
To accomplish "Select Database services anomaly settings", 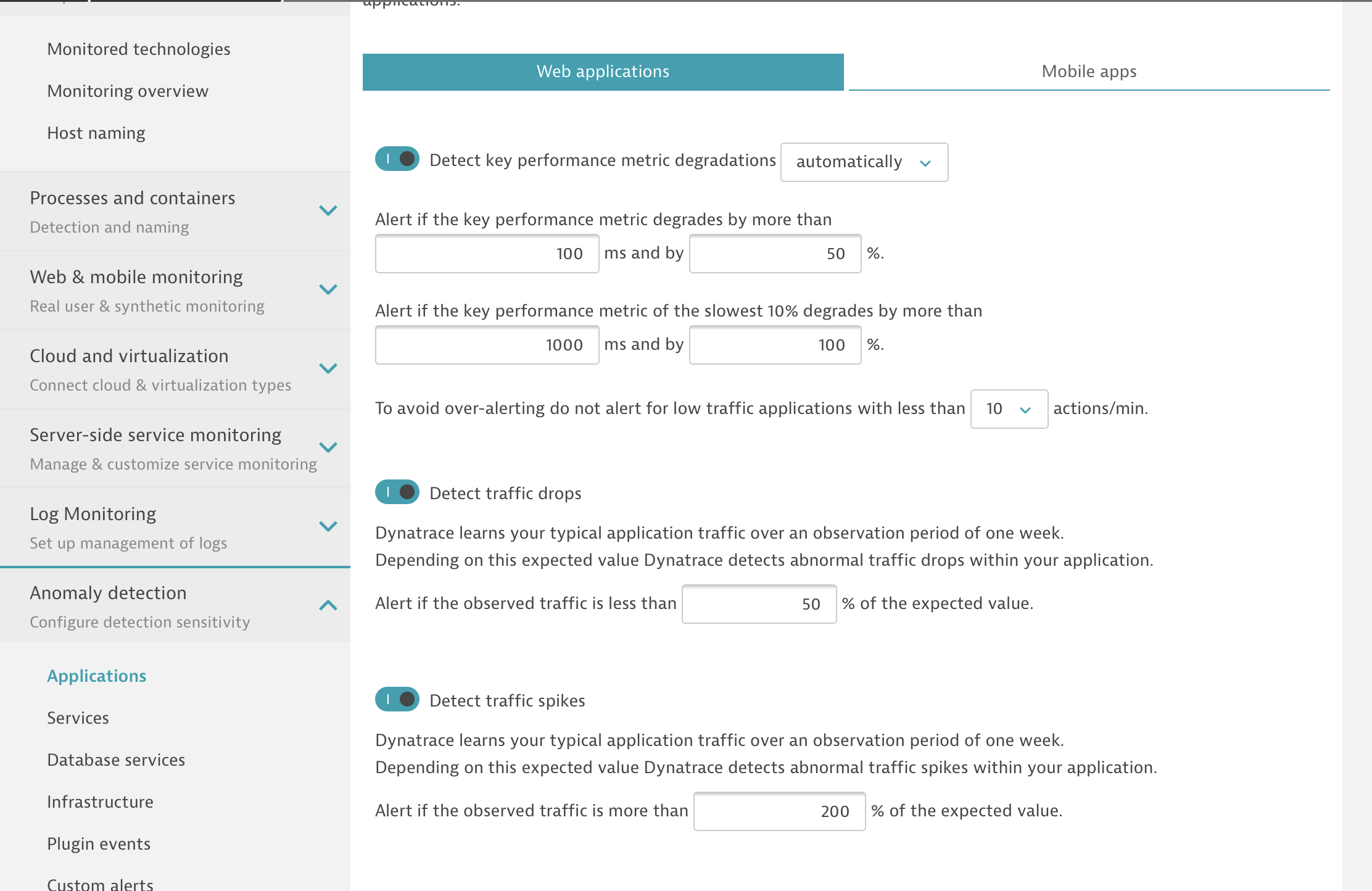I will point(116,760).
